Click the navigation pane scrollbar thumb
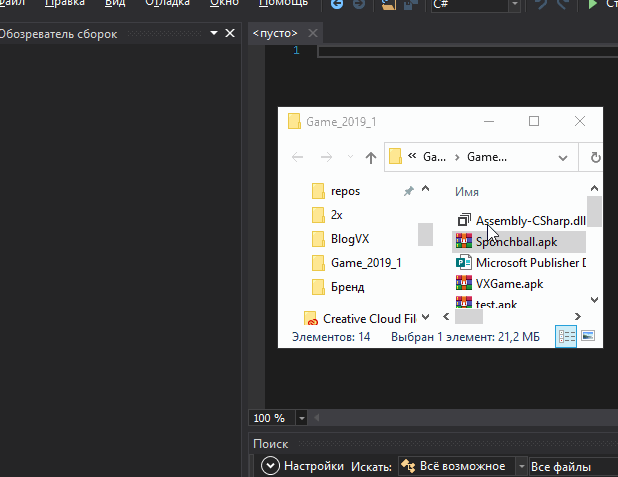The height and width of the screenshot is (477, 618). click(425, 234)
